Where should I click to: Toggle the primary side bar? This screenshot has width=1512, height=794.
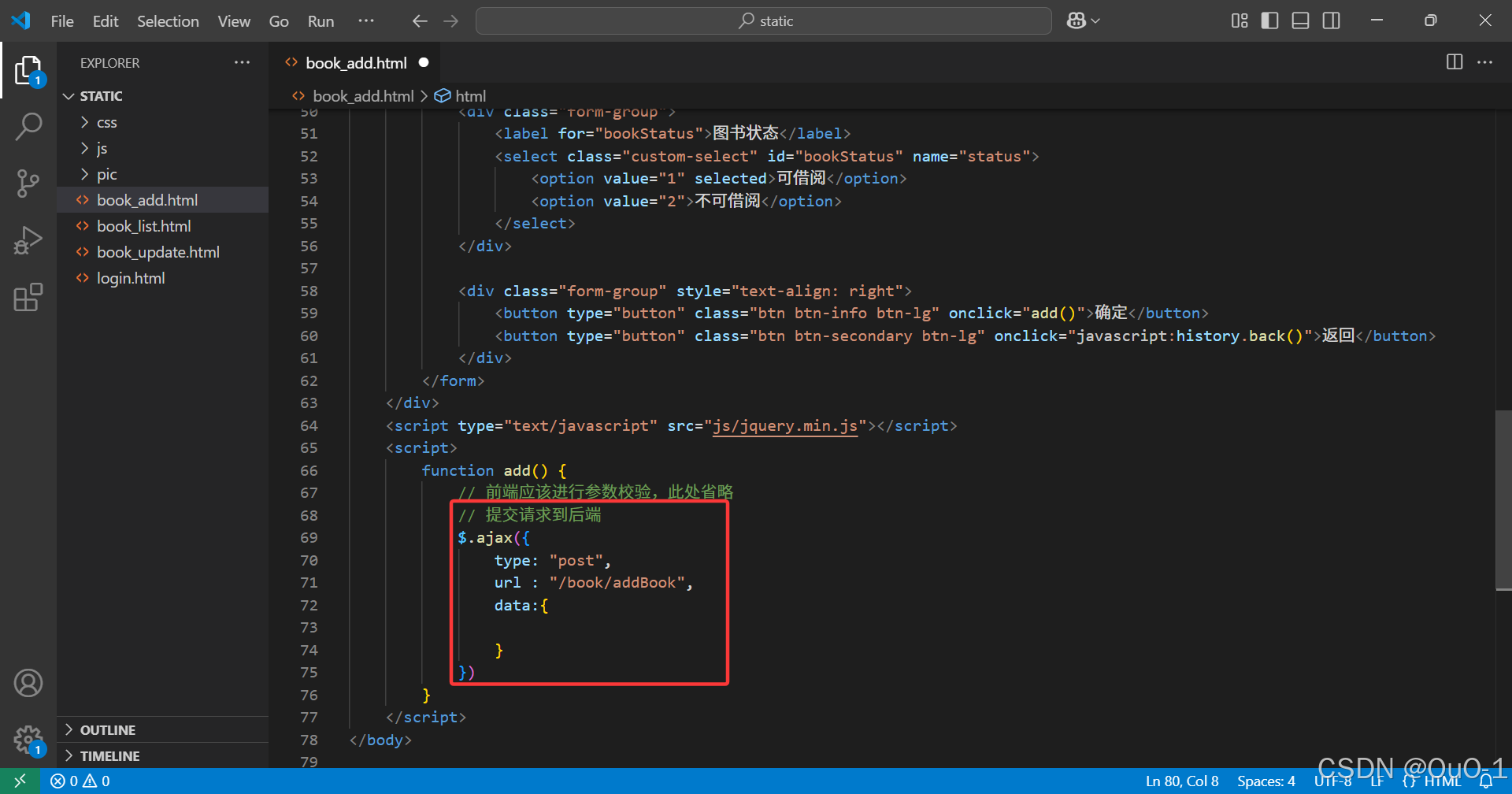(1269, 21)
